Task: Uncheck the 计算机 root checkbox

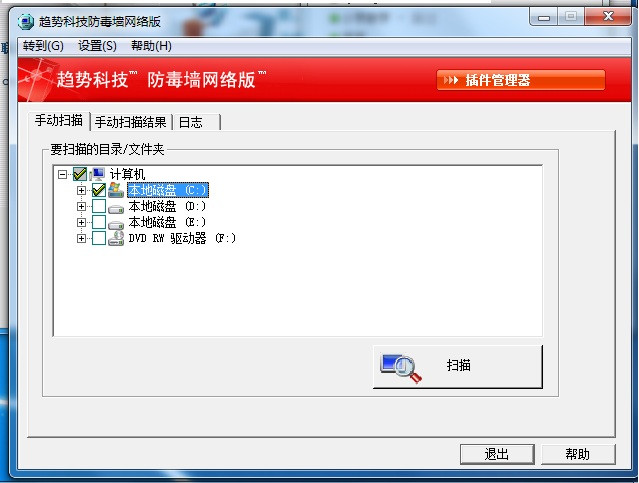Action: click(x=80, y=174)
